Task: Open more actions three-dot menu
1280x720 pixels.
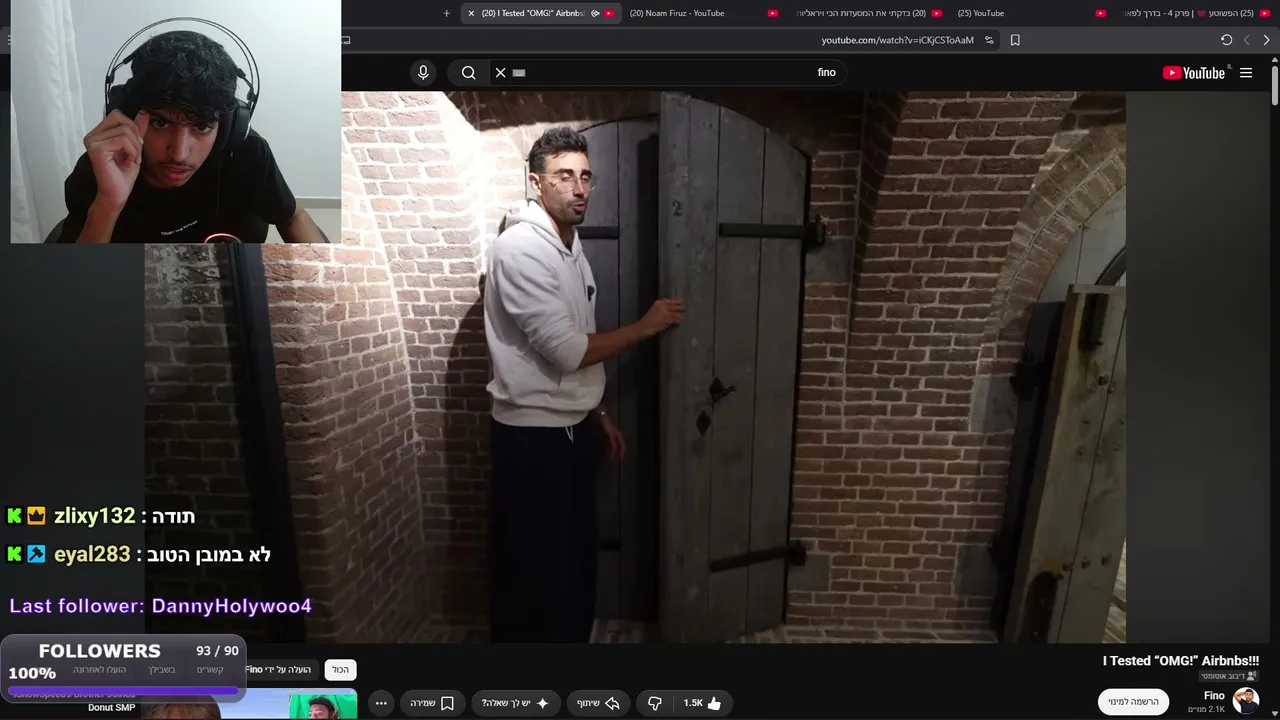Action: click(x=381, y=703)
